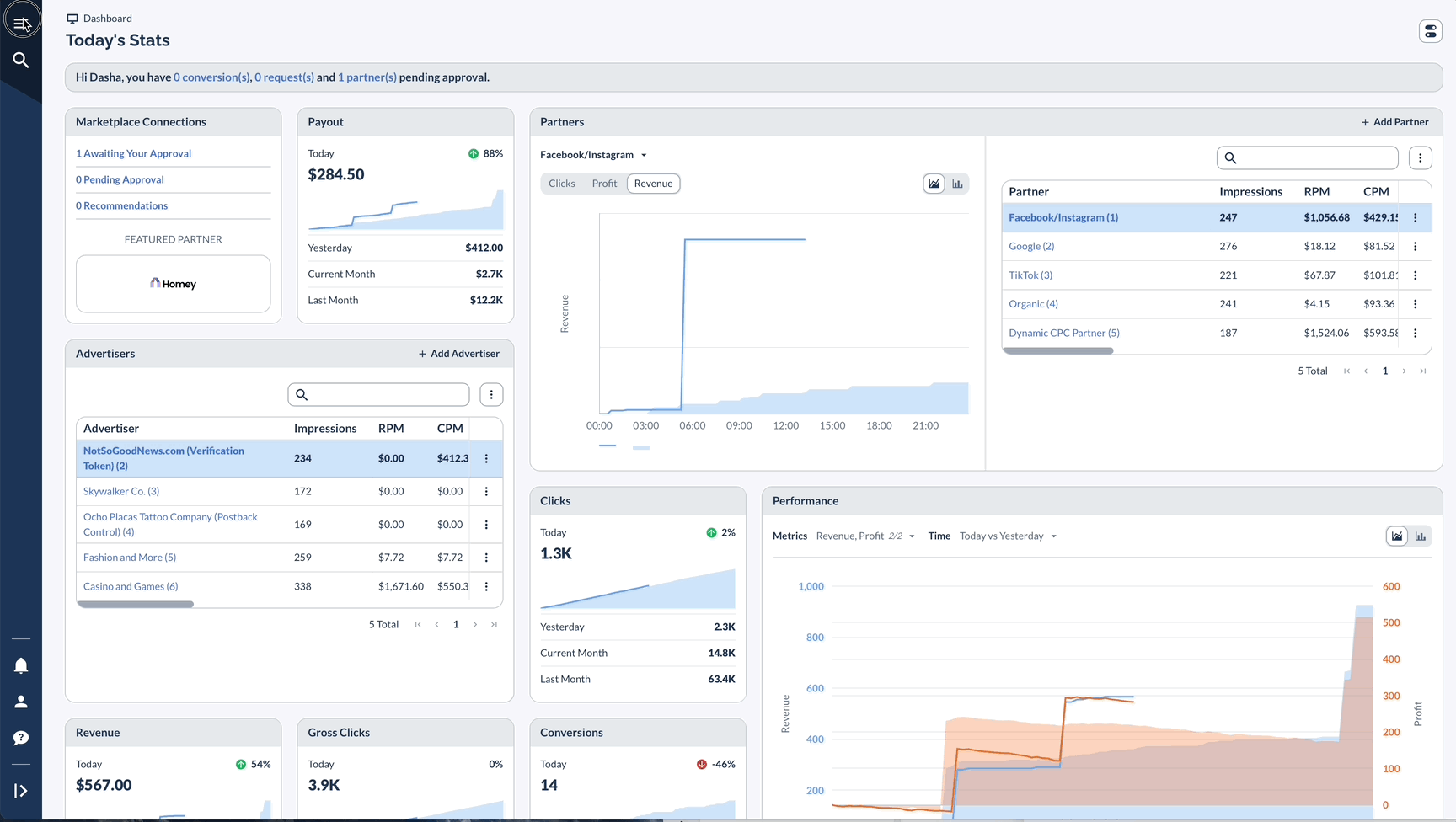This screenshot has width=1456, height=822.
Task: Open the Time Today vs Yesterday dropdown
Action: click(1008, 536)
